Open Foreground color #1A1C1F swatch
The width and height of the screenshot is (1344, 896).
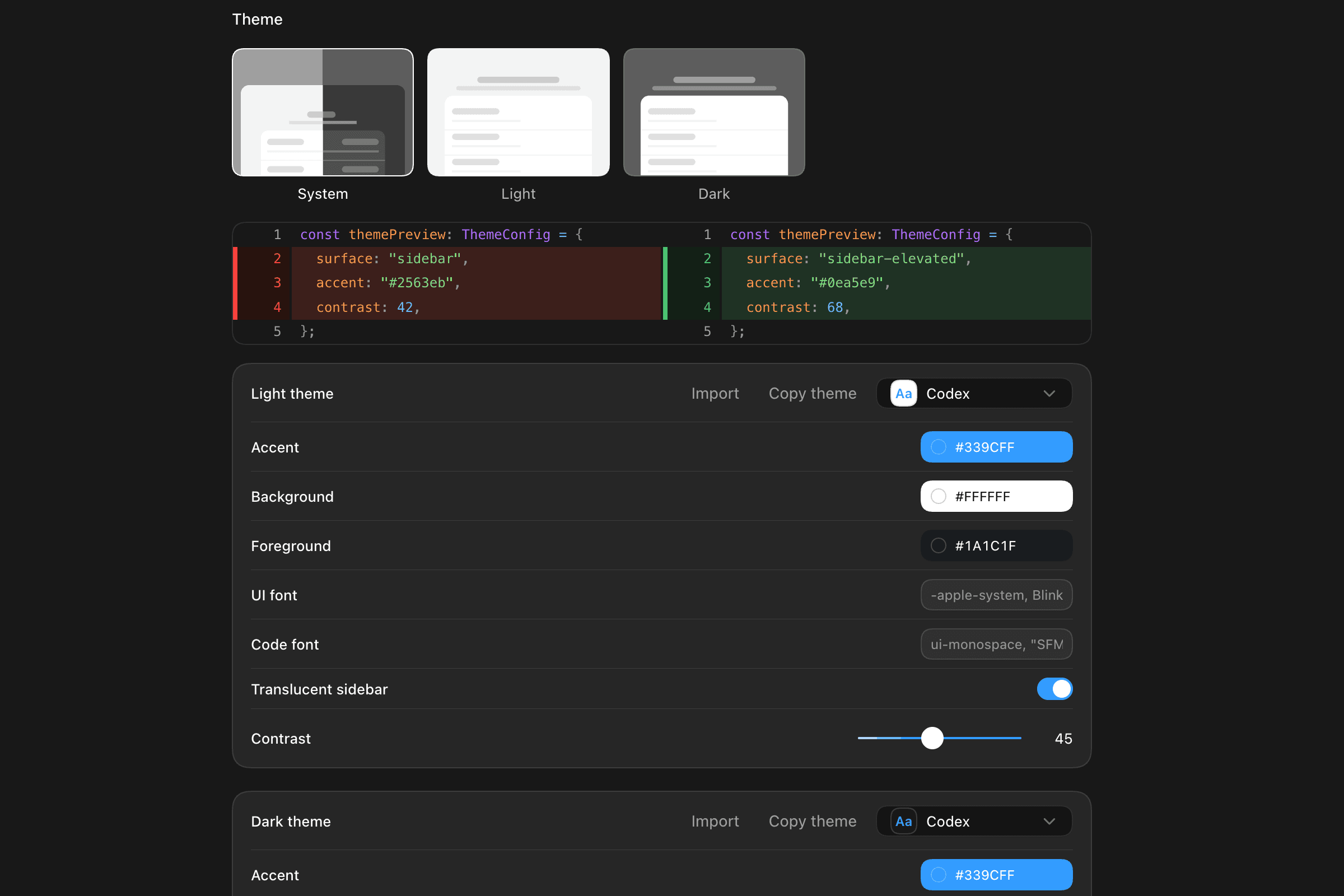(996, 545)
